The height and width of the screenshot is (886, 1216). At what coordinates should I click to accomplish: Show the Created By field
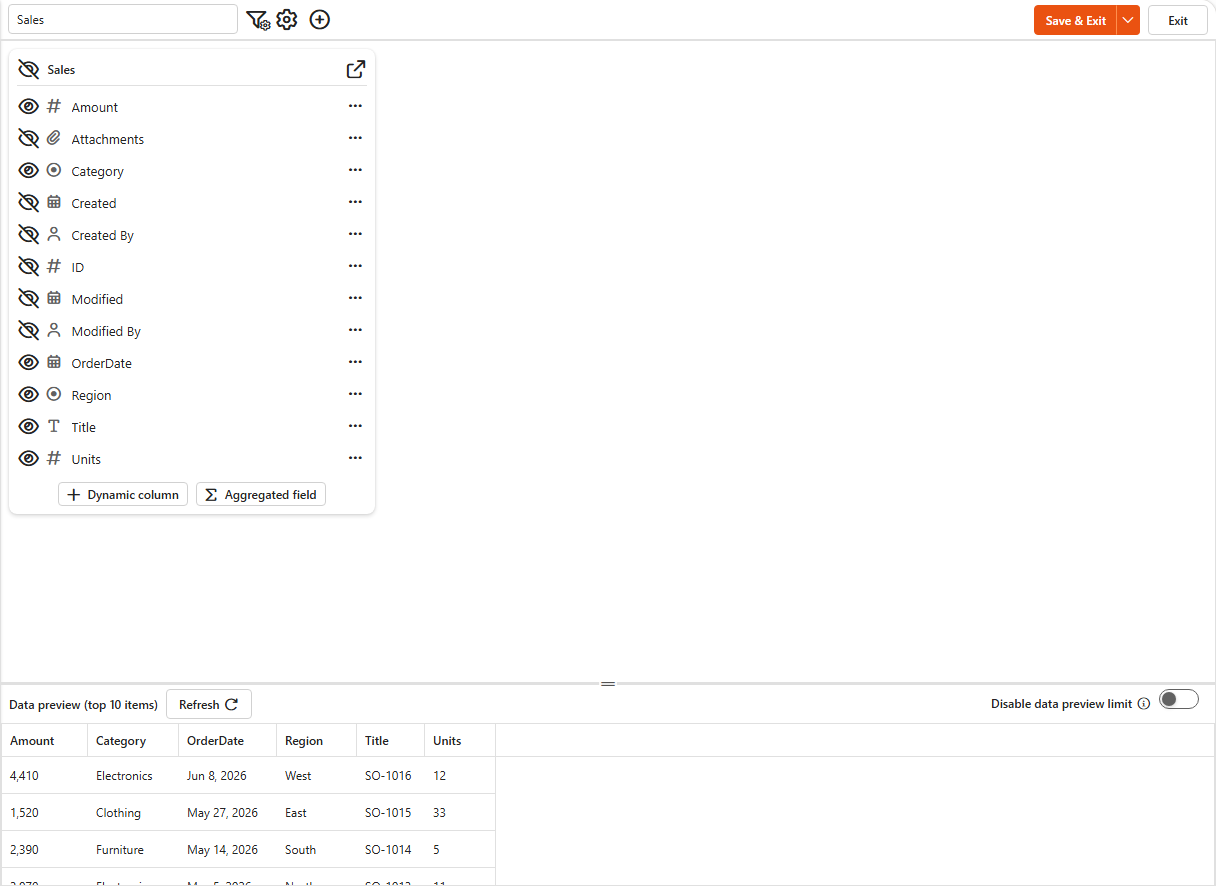(29, 234)
